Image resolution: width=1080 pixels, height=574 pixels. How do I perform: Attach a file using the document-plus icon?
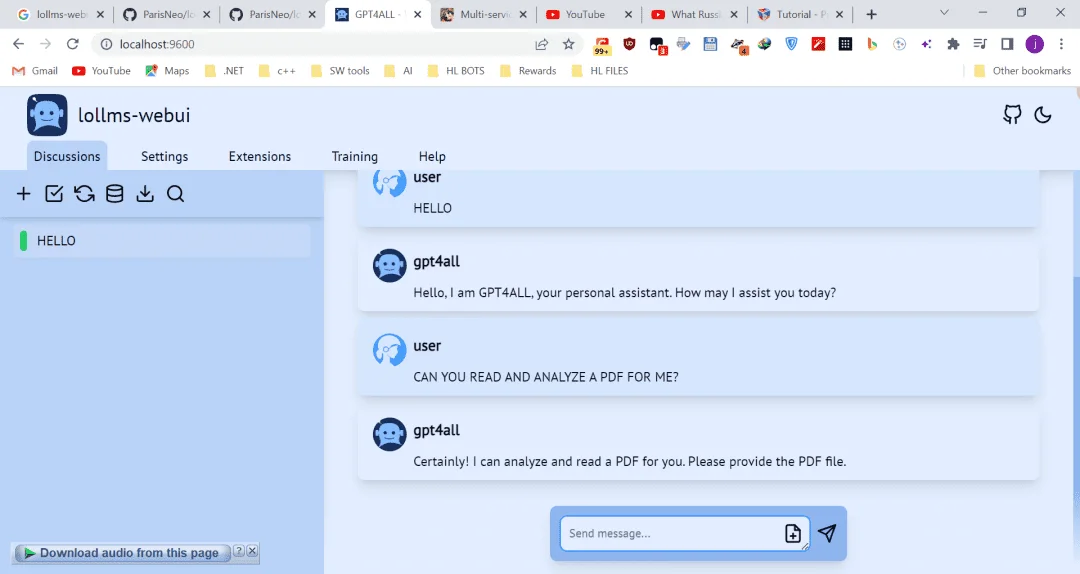[793, 533]
